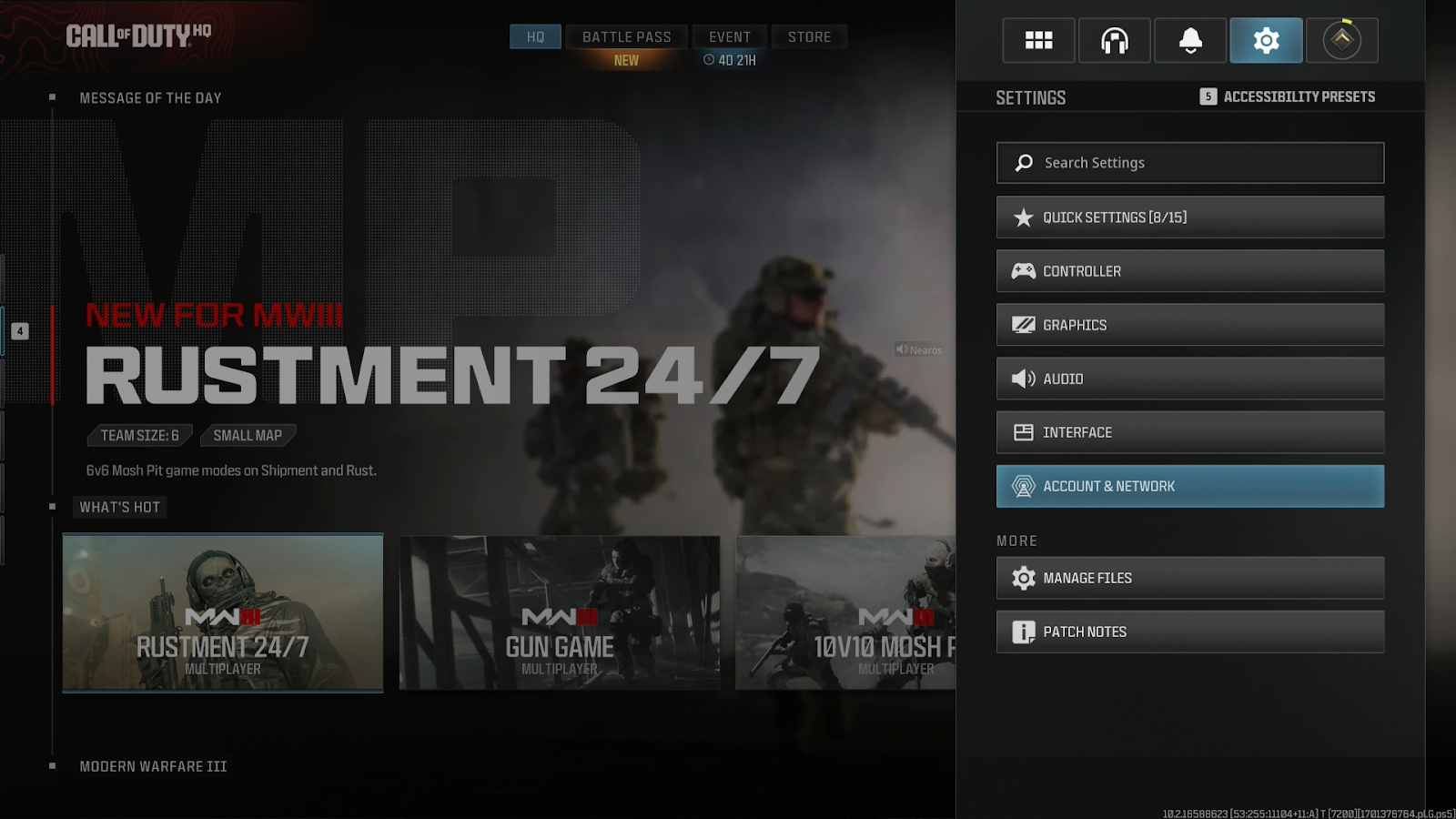Click the Modern Warfare III heading
This screenshot has height=819, width=1456.
[x=153, y=767]
